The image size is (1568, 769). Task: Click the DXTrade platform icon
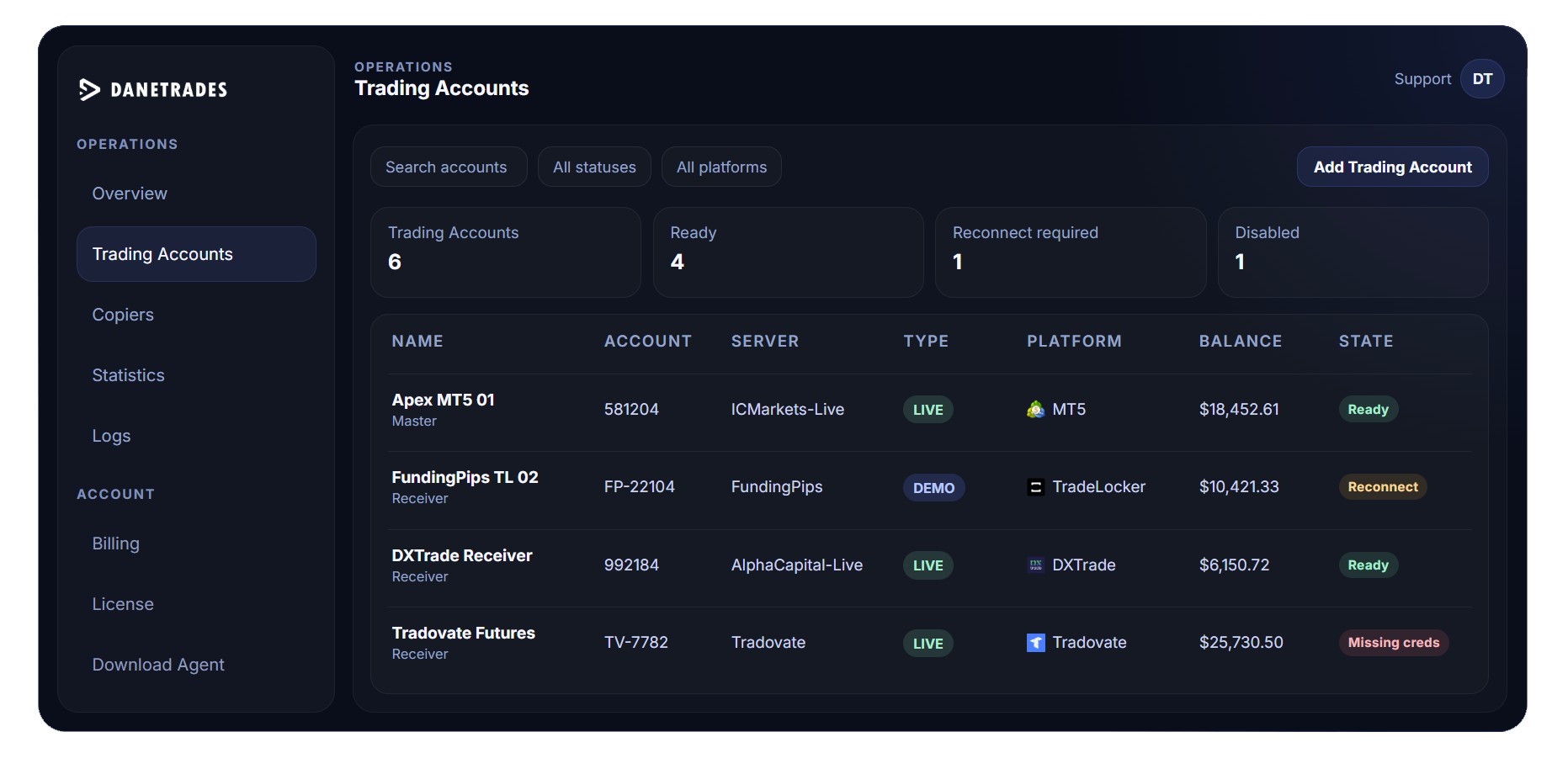pyautogui.click(x=1034, y=565)
